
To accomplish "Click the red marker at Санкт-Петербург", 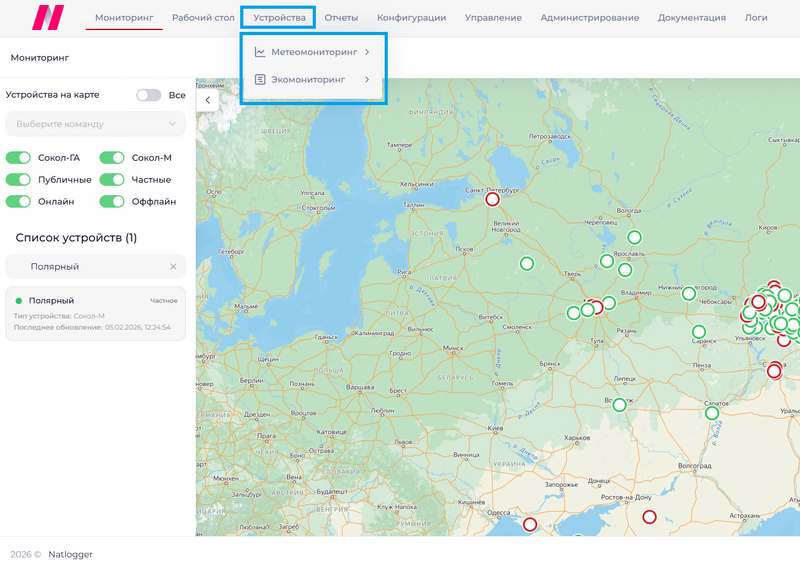I will pos(492,199).
